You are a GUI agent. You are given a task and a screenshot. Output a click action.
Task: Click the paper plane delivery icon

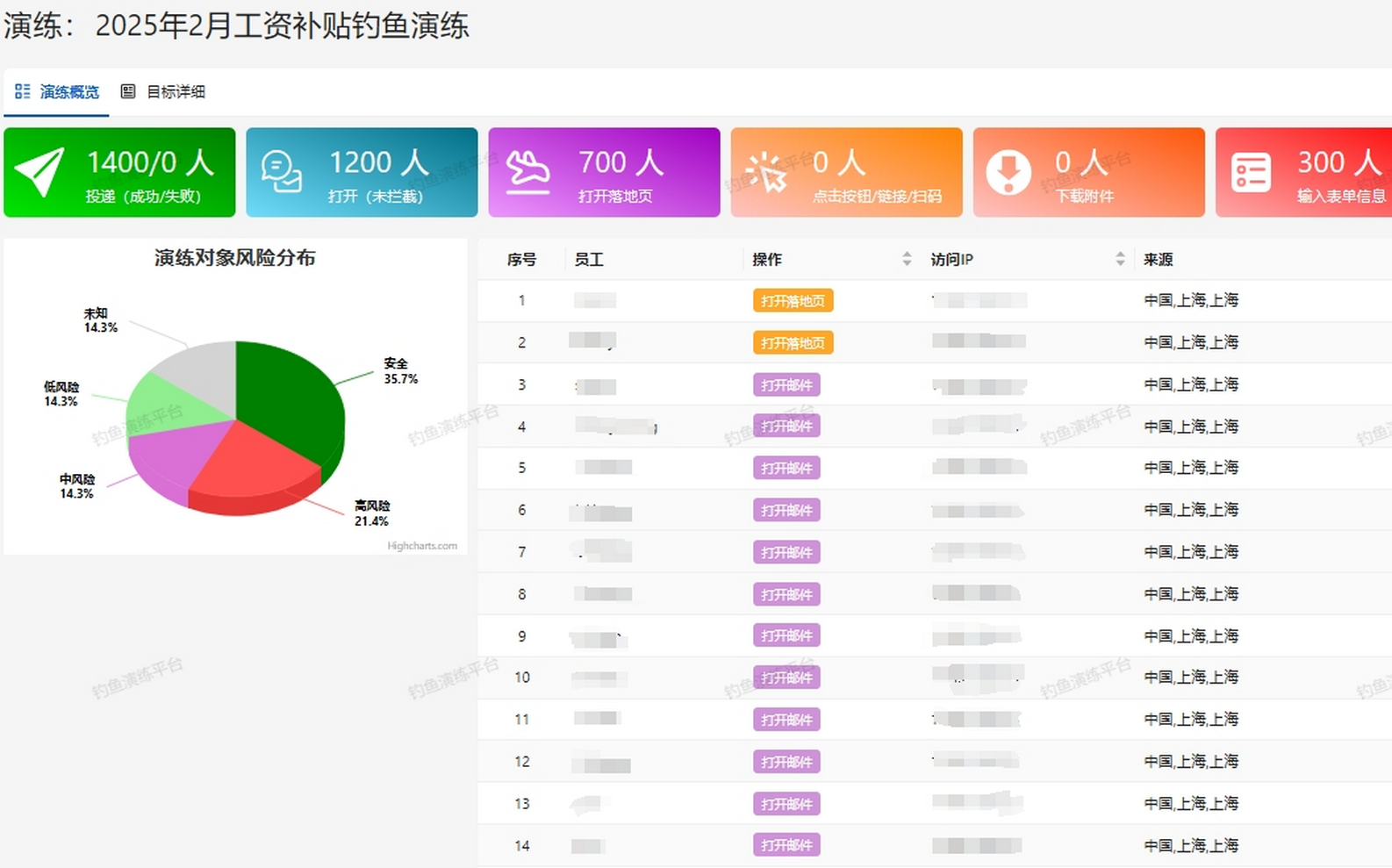click(x=39, y=172)
